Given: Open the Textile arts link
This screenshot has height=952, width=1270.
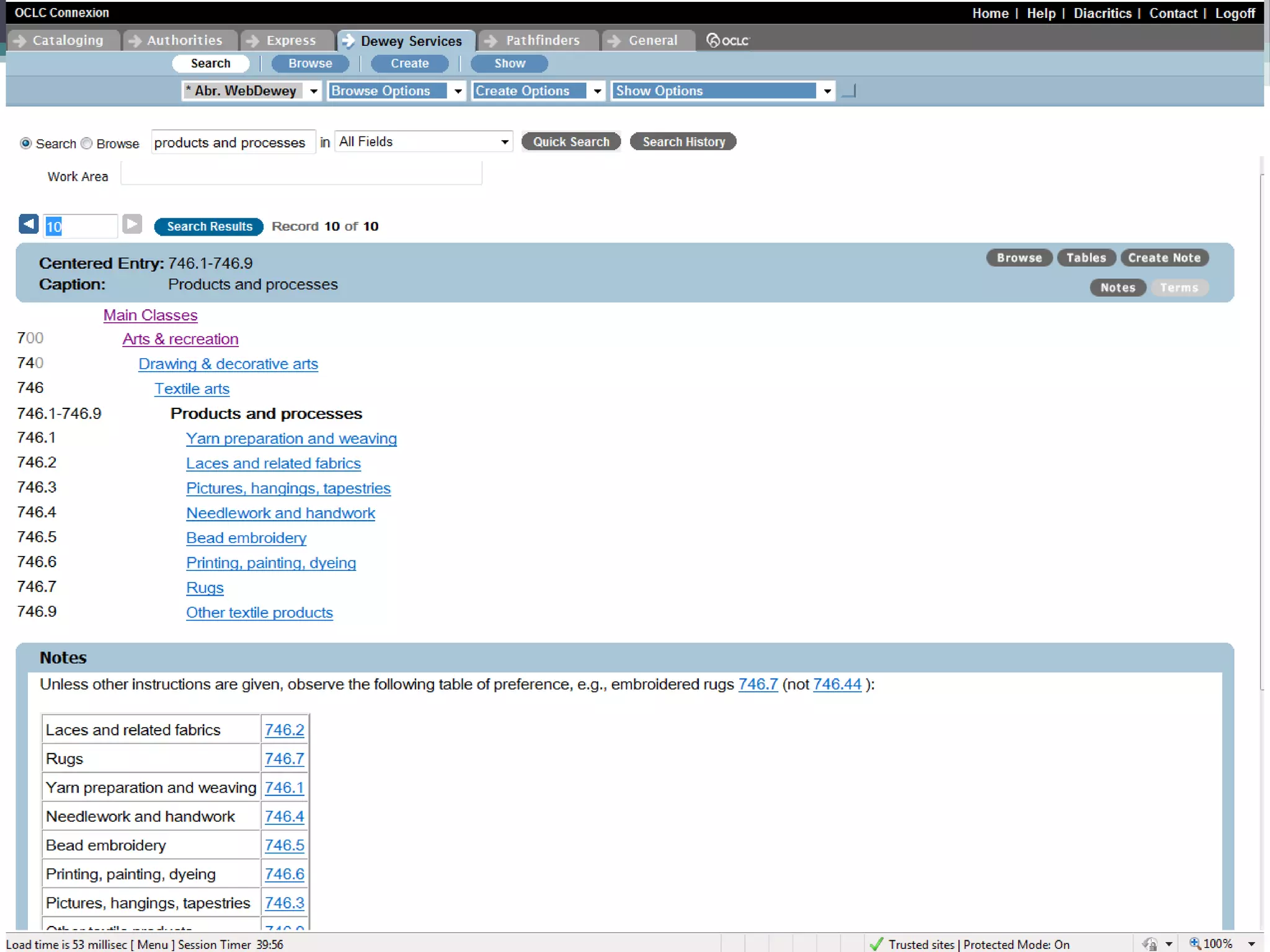Looking at the screenshot, I should tap(192, 389).
